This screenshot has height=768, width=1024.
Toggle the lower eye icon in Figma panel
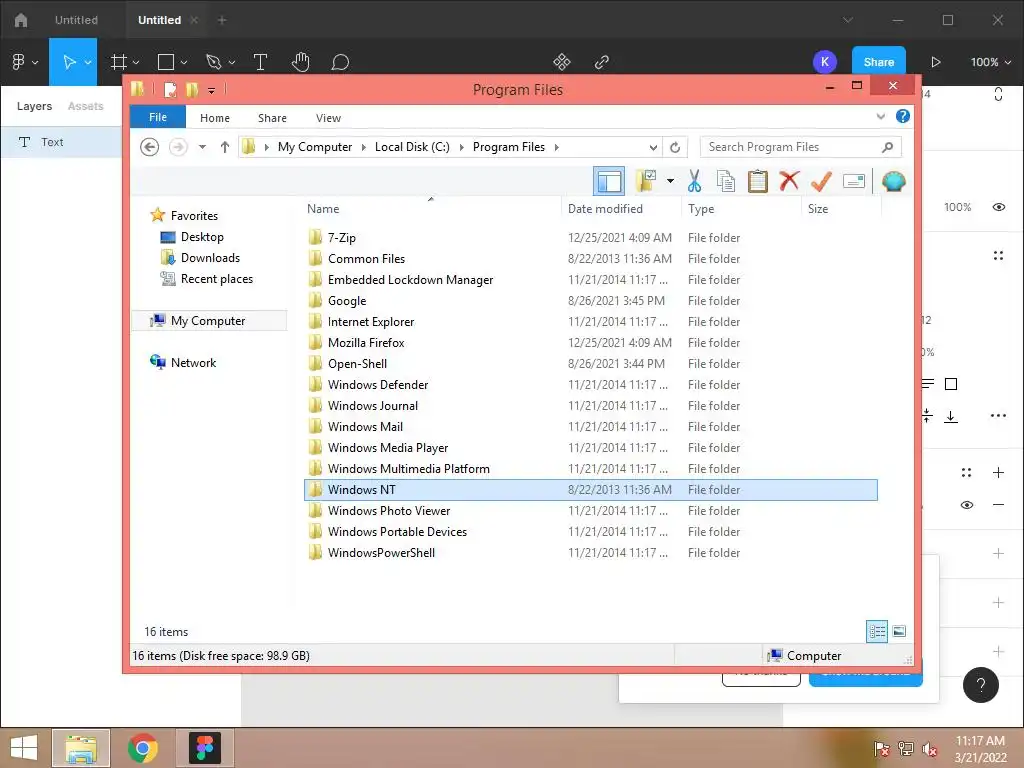967,505
